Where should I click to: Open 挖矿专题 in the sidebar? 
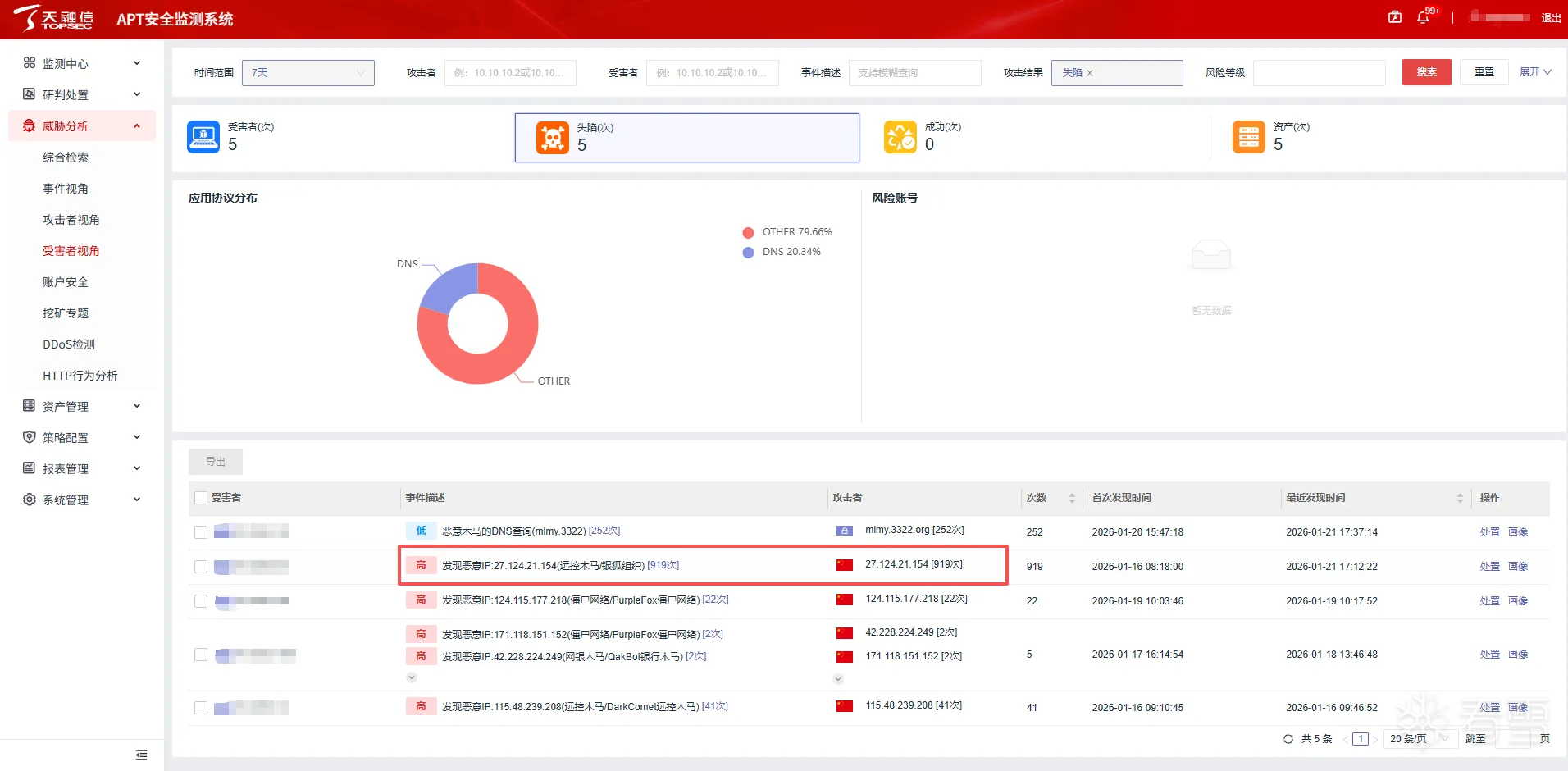66,313
